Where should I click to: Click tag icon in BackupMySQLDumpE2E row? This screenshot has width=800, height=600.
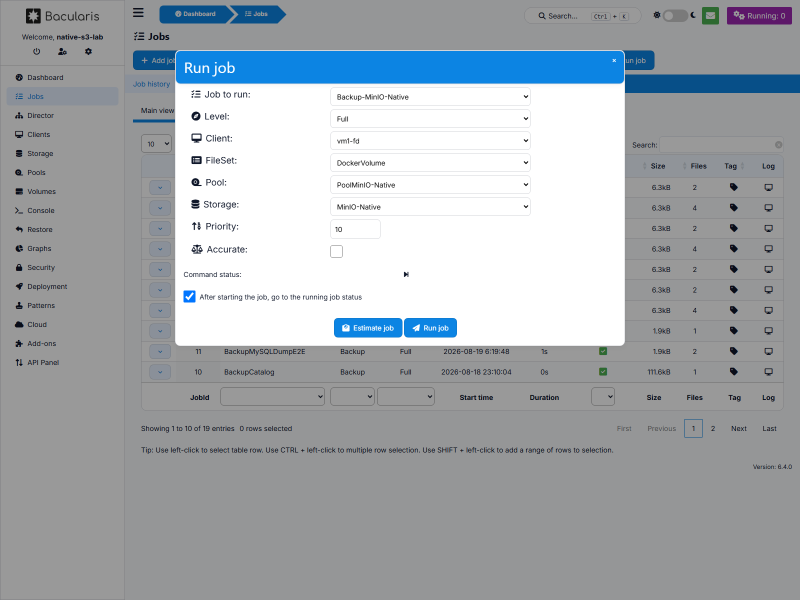pos(734,351)
